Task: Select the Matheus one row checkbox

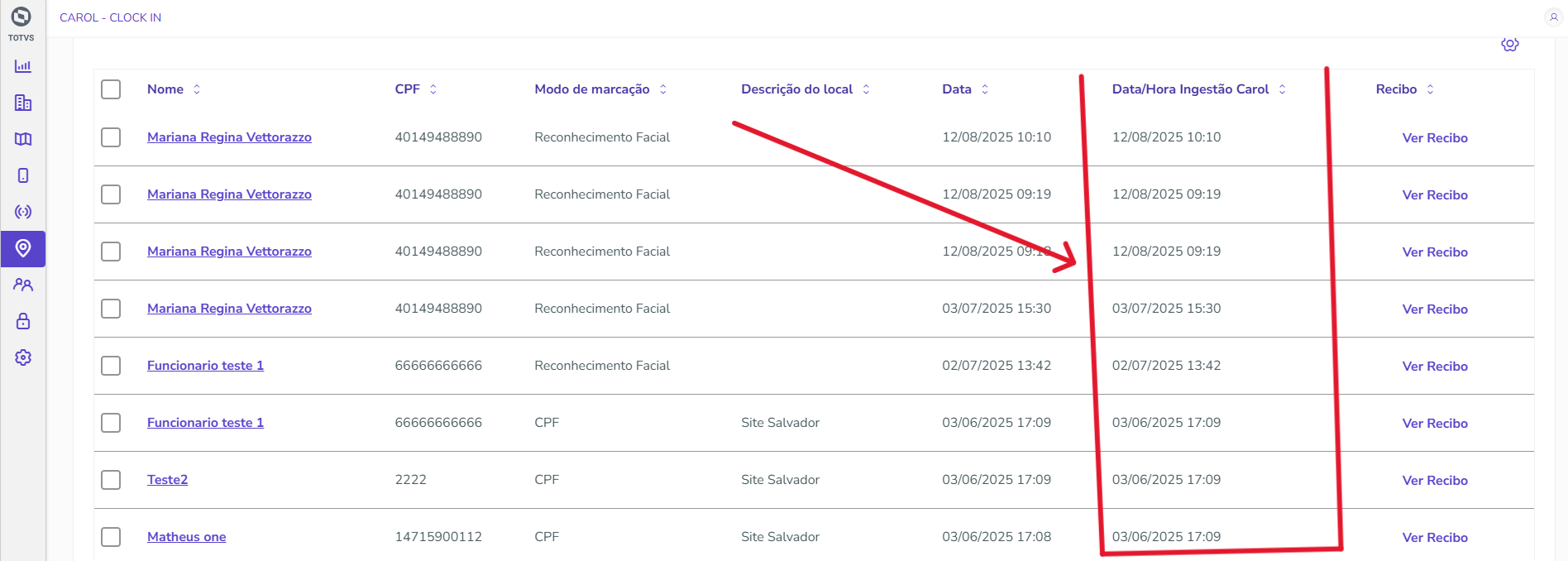Action: [x=111, y=537]
